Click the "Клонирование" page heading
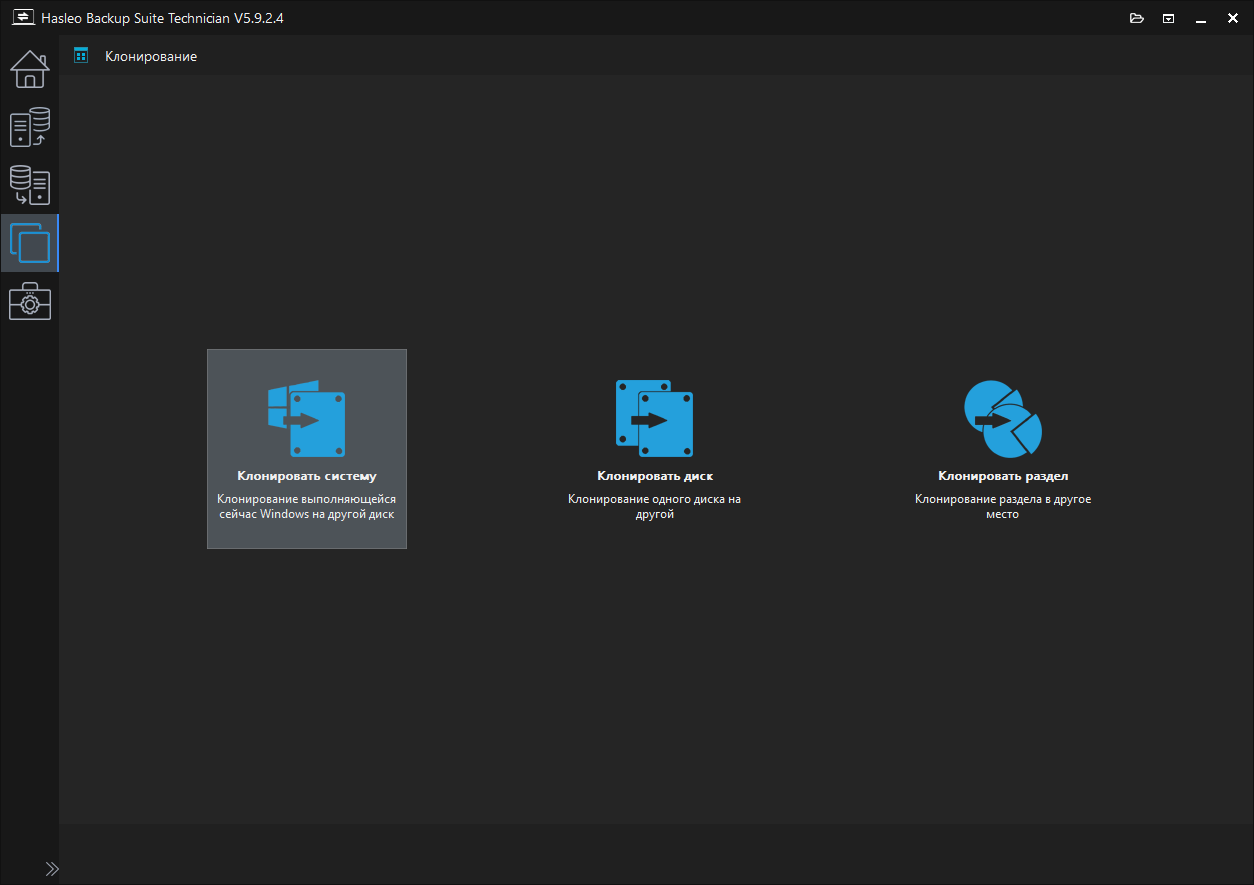Viewport: 1254px width, 885px height. click(x=151, y=57)
